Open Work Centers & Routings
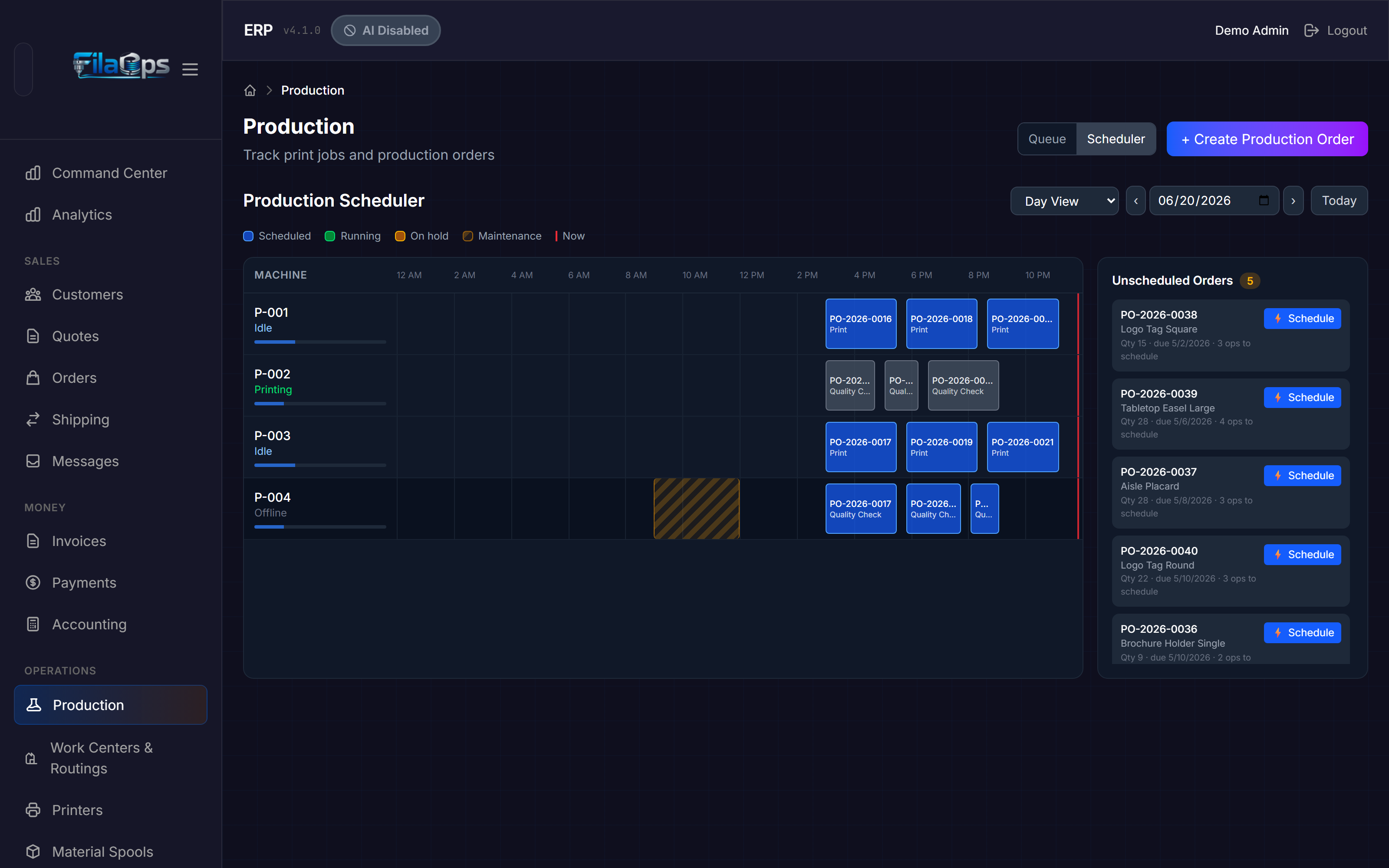The height and width of the screenshot is (868, 1389). 111,758
